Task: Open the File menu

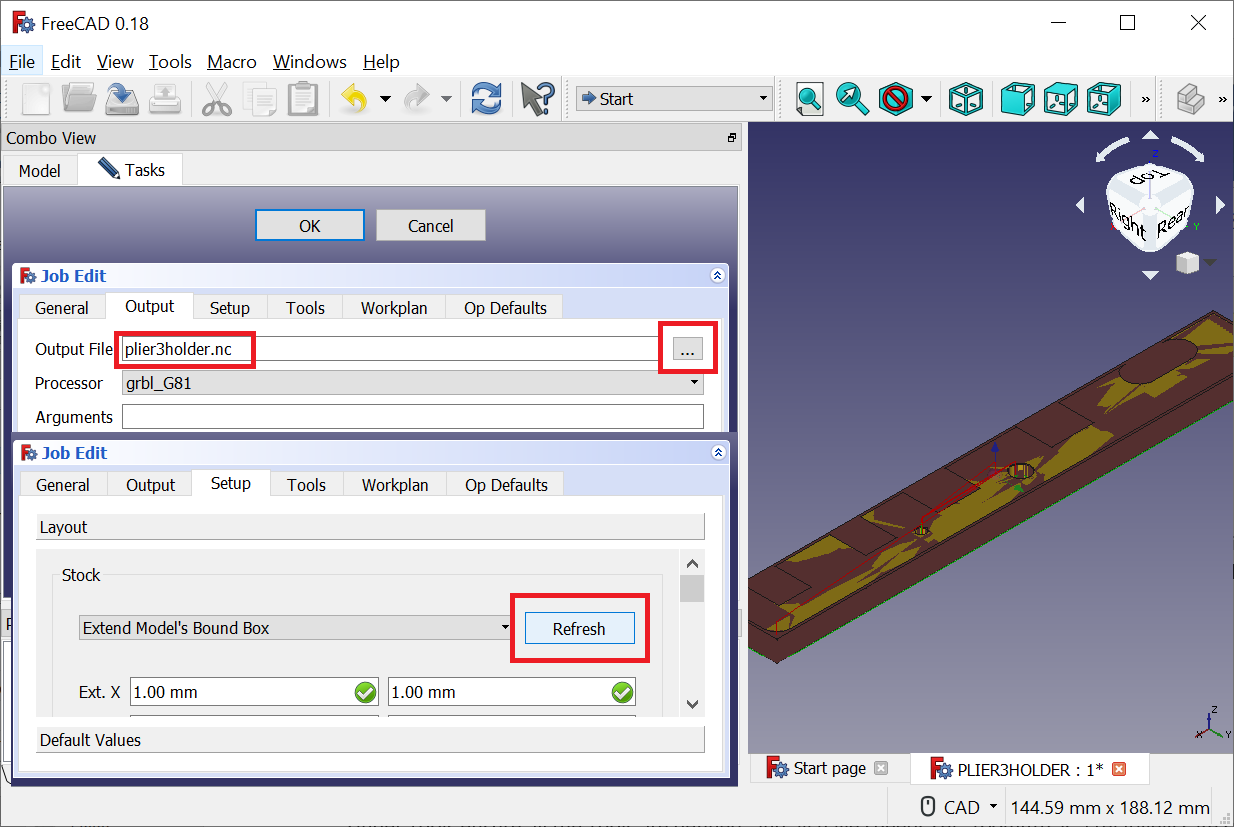Action: [22, 62]
